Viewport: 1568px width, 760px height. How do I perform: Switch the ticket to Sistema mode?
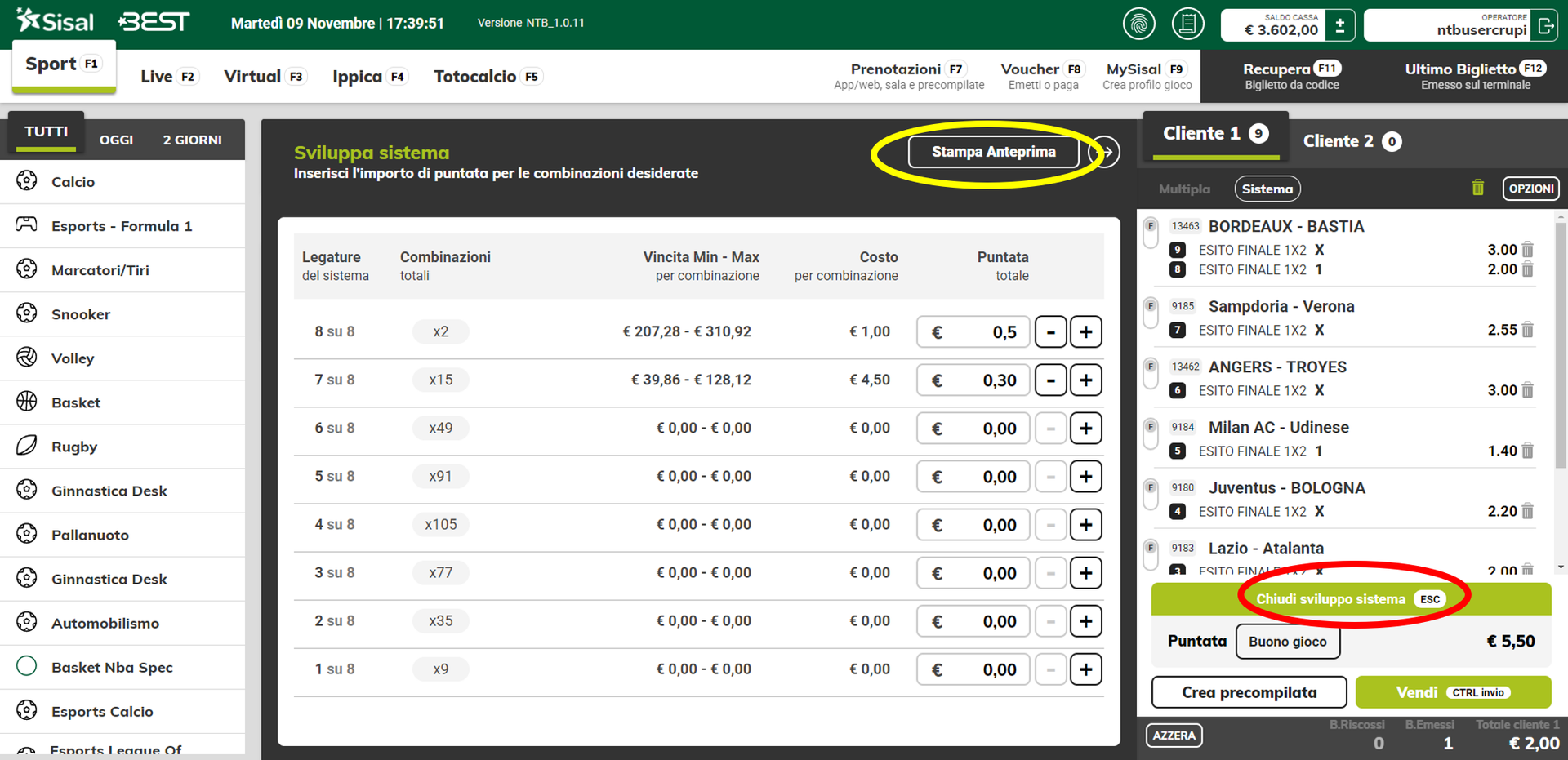pos(1267,189)
